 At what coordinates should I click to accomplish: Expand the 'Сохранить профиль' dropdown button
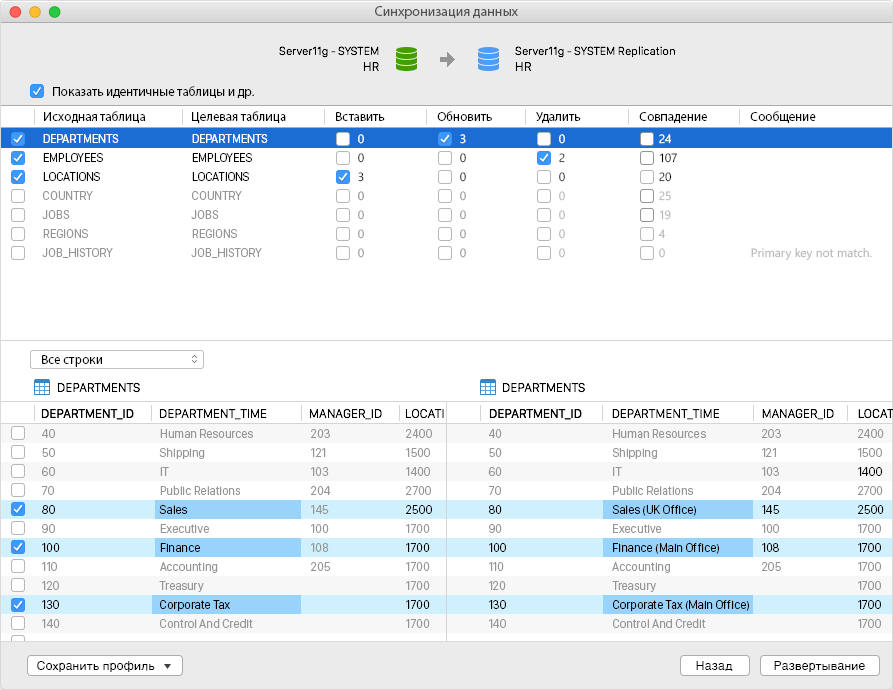coord(104,666)
